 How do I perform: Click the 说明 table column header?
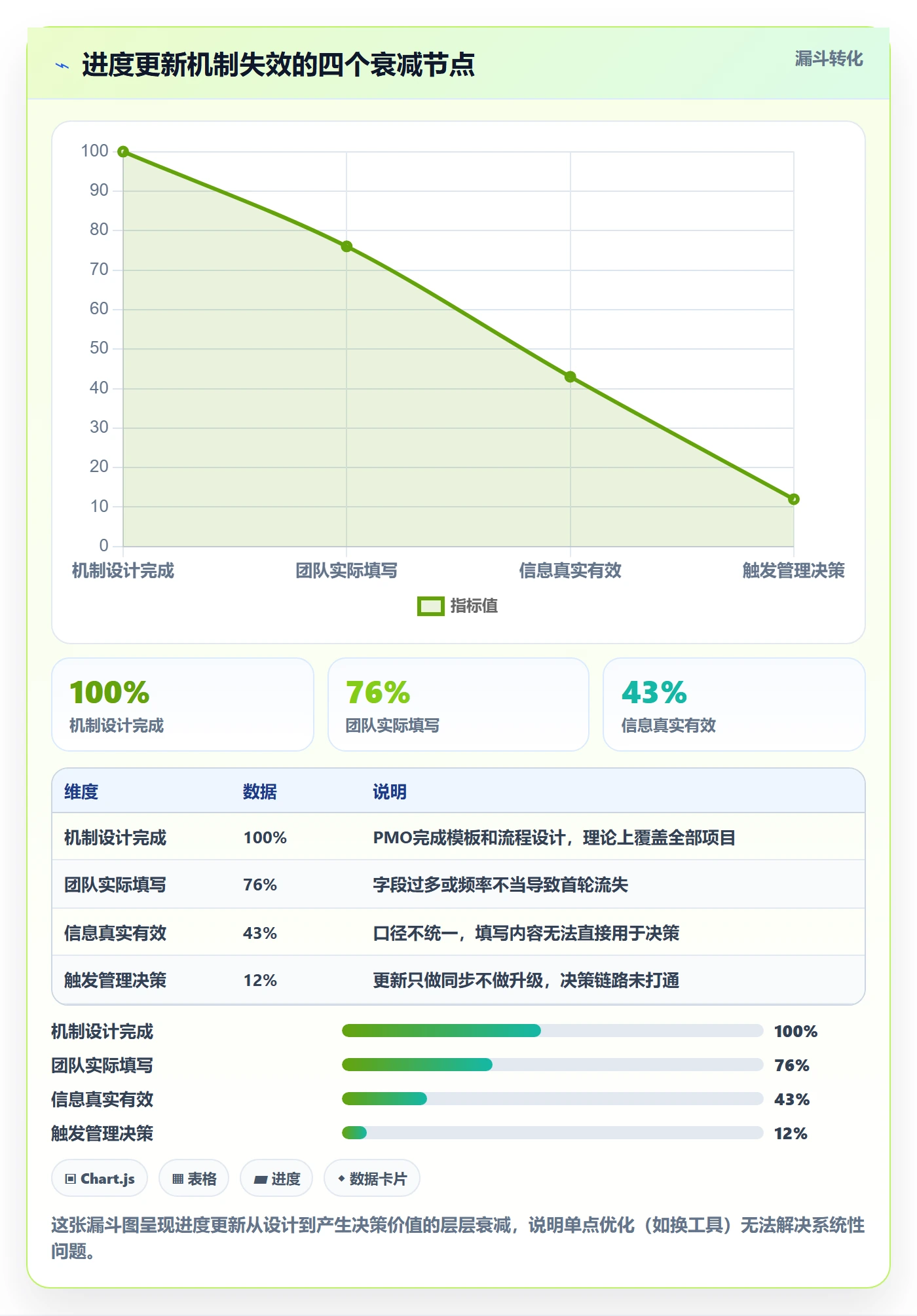point(390,792)
